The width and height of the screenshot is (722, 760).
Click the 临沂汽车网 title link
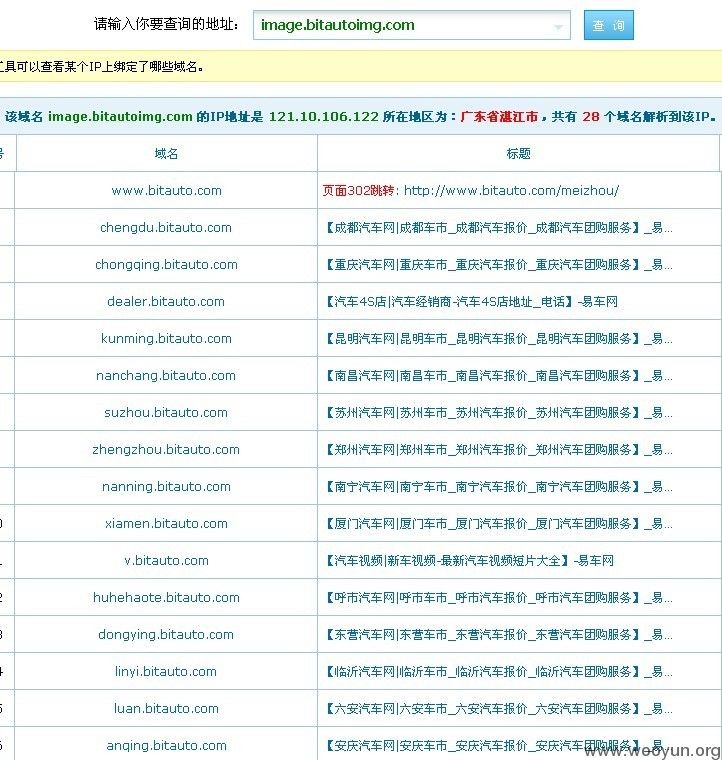tap(499, 672)
